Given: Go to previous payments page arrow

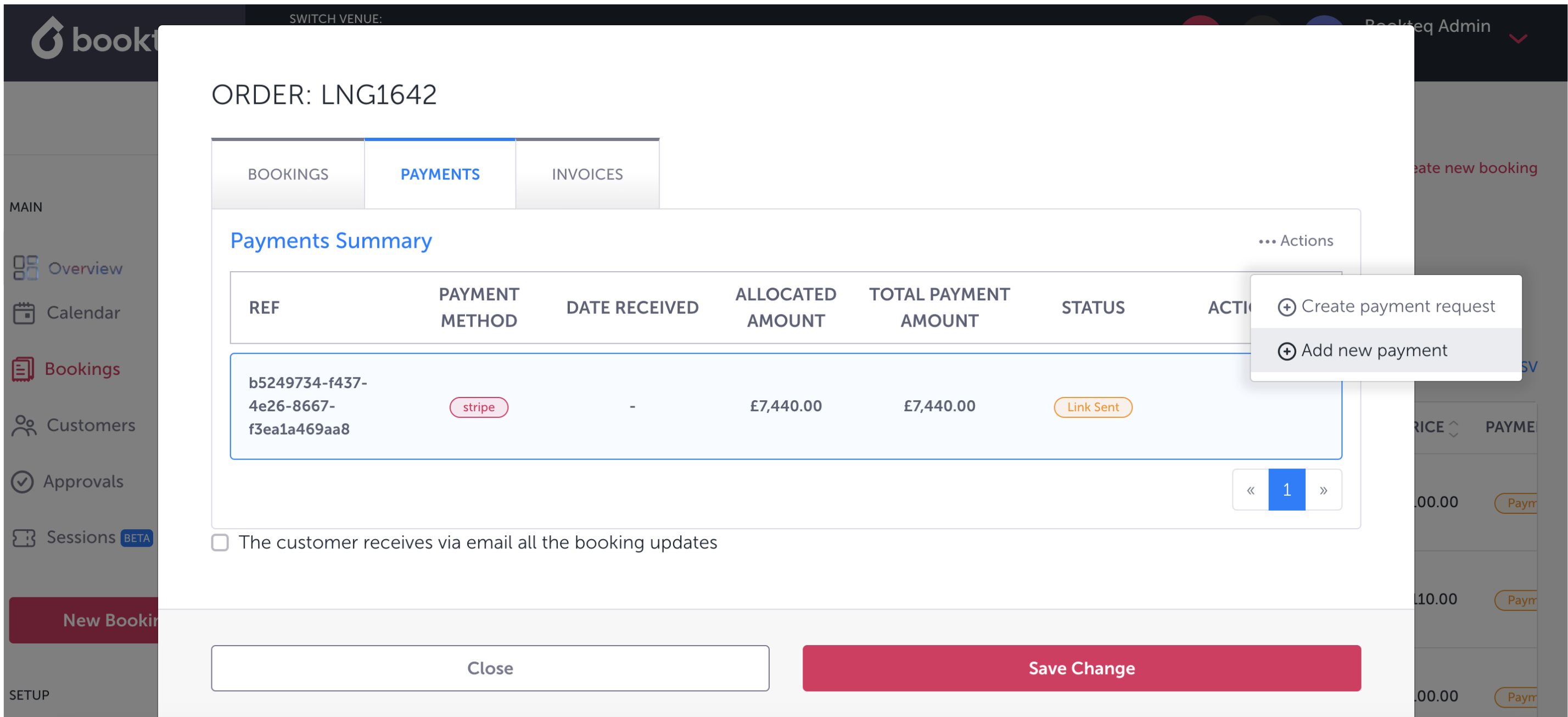Looking at the screenshot, I should click(1250, 489).
